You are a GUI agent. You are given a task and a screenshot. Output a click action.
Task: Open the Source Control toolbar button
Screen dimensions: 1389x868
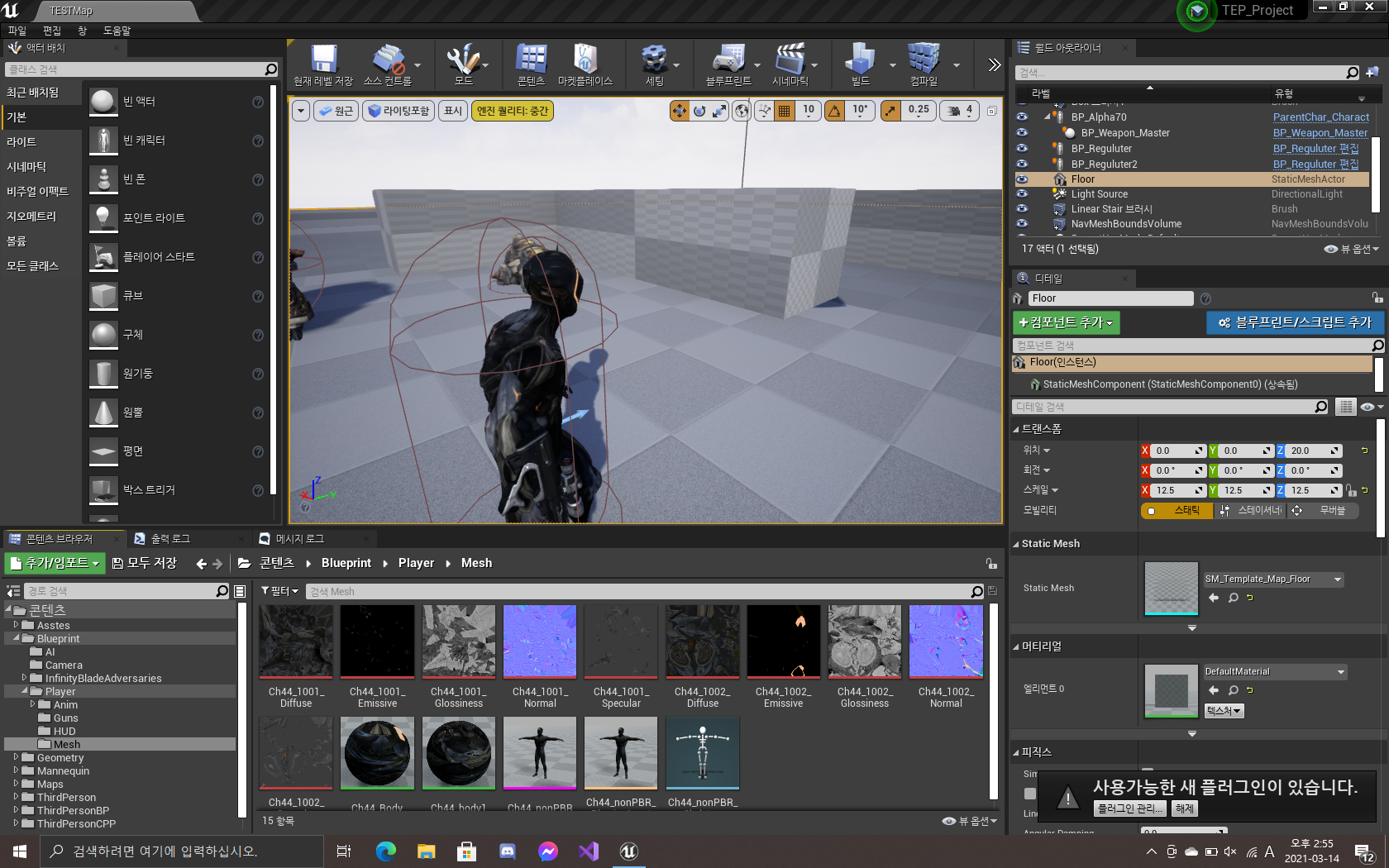tap(387, 65)
